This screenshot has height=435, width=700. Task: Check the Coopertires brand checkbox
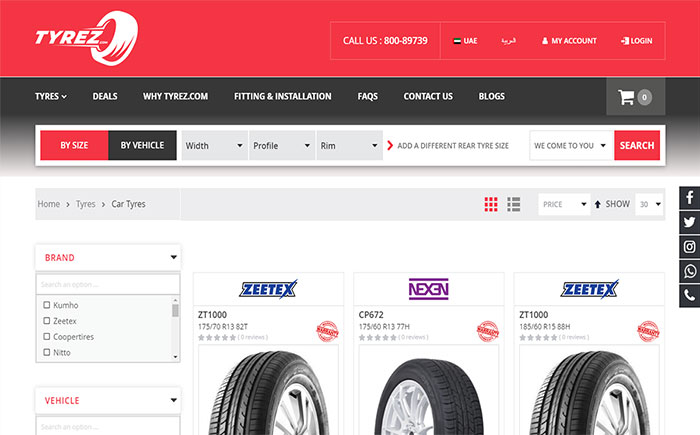pyautogui.click(x=46, y=336)
